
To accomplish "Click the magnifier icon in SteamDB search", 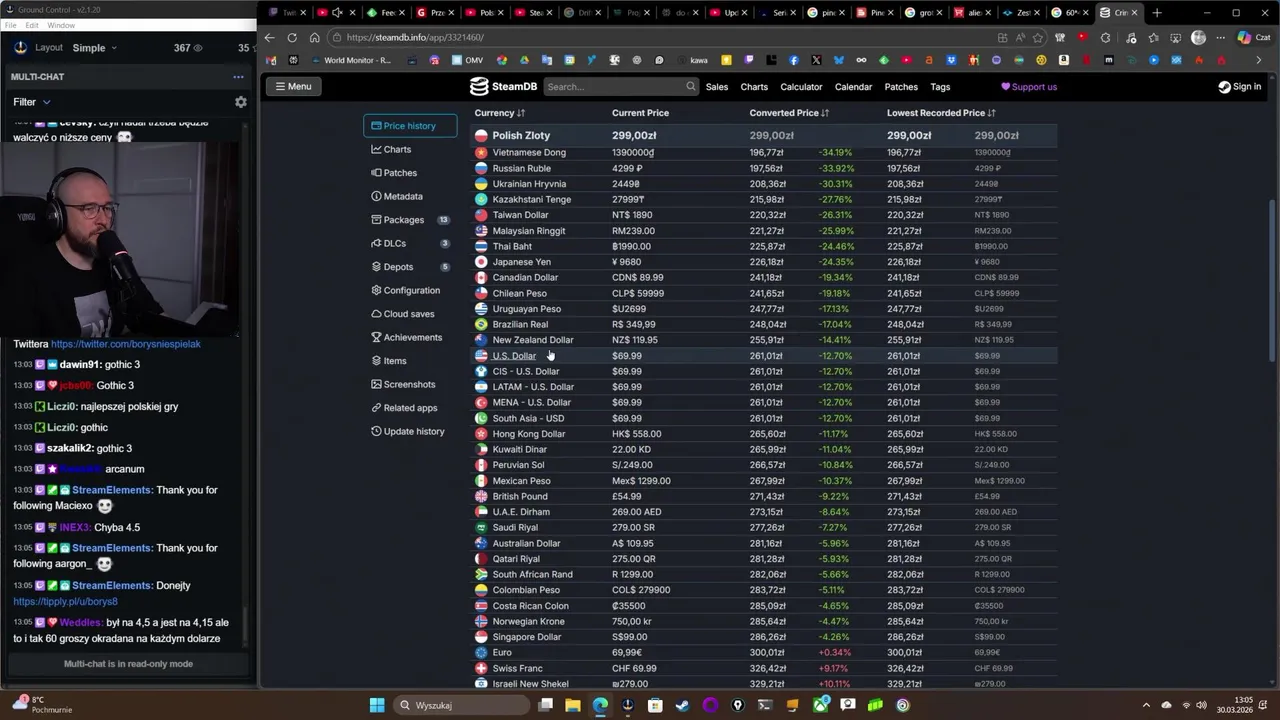I will coord(690,87).
